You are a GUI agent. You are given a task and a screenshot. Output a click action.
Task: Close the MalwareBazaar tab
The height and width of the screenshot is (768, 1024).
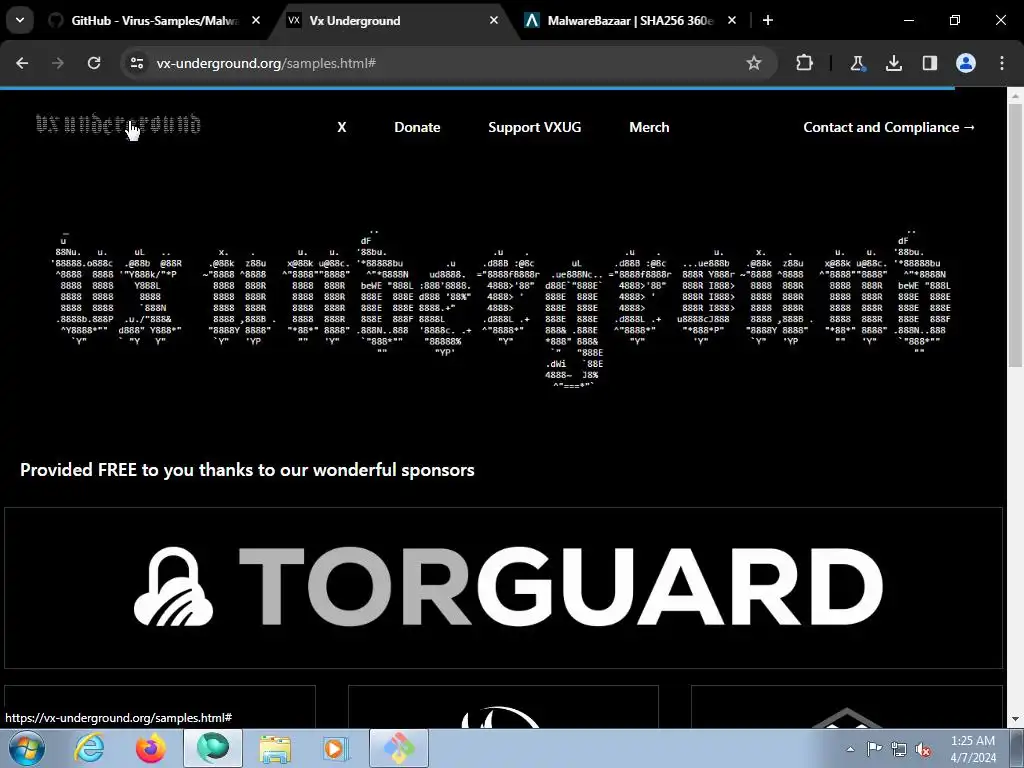click(732, 20)
